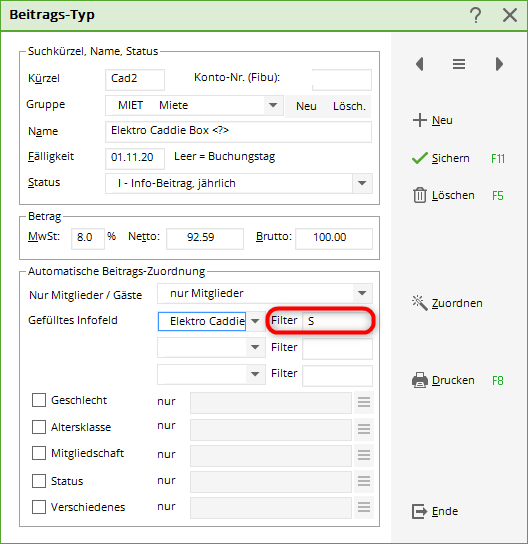
Task: Go to previous record with left arrow
Action: pyautogui.click(x=420, y=64)
